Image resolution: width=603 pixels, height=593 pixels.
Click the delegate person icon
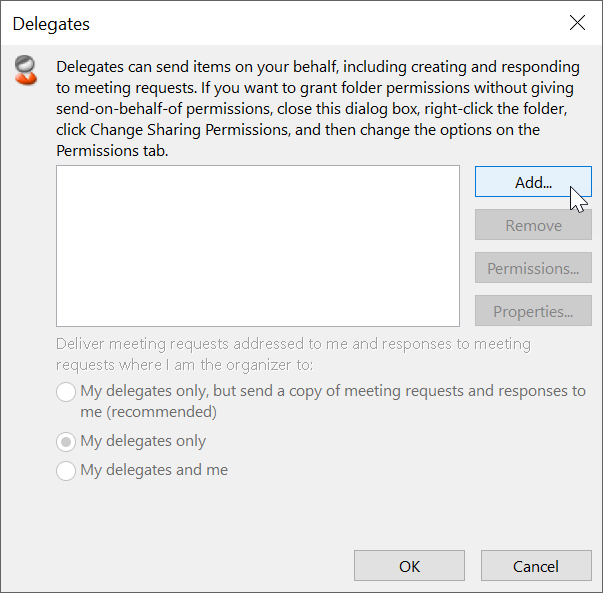coord(26,70)
